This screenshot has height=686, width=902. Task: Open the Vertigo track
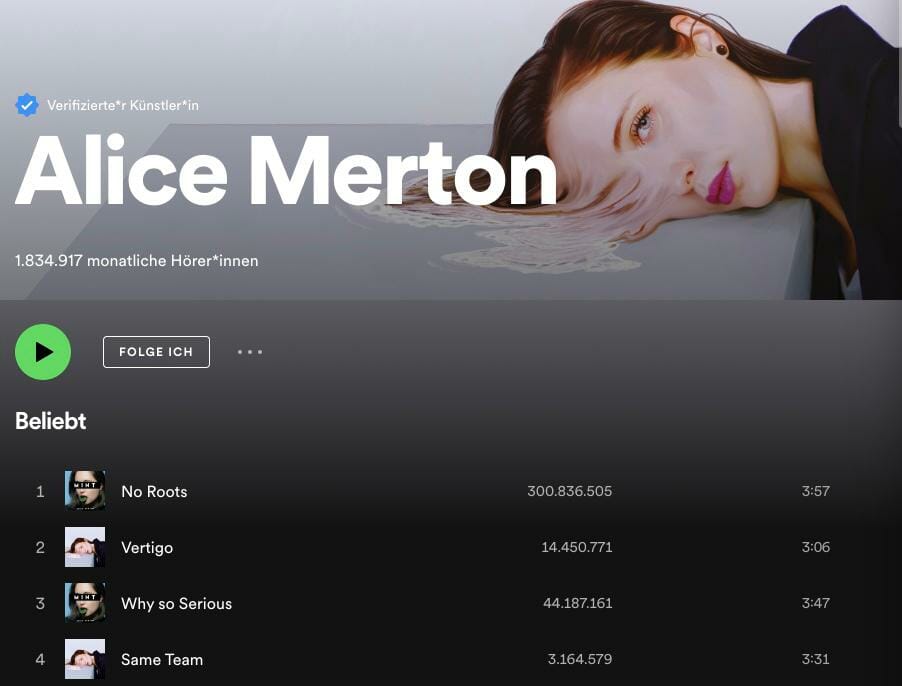147,547
